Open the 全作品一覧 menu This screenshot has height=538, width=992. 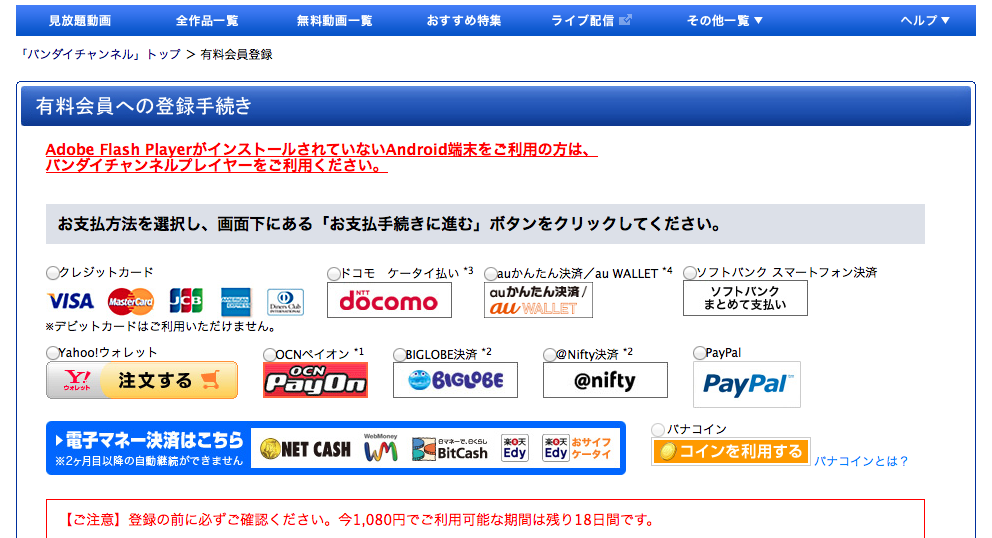tap(207, 20)
